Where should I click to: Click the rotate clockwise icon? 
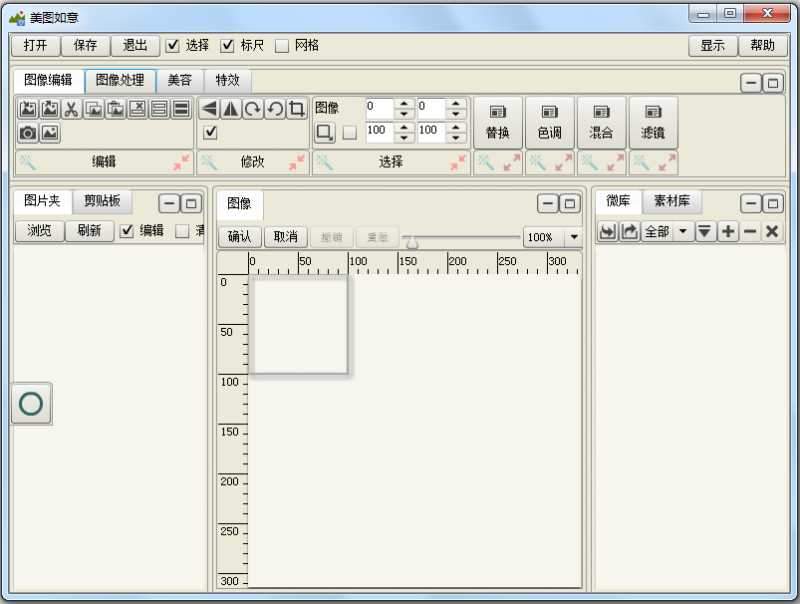(x=252, y=109)
